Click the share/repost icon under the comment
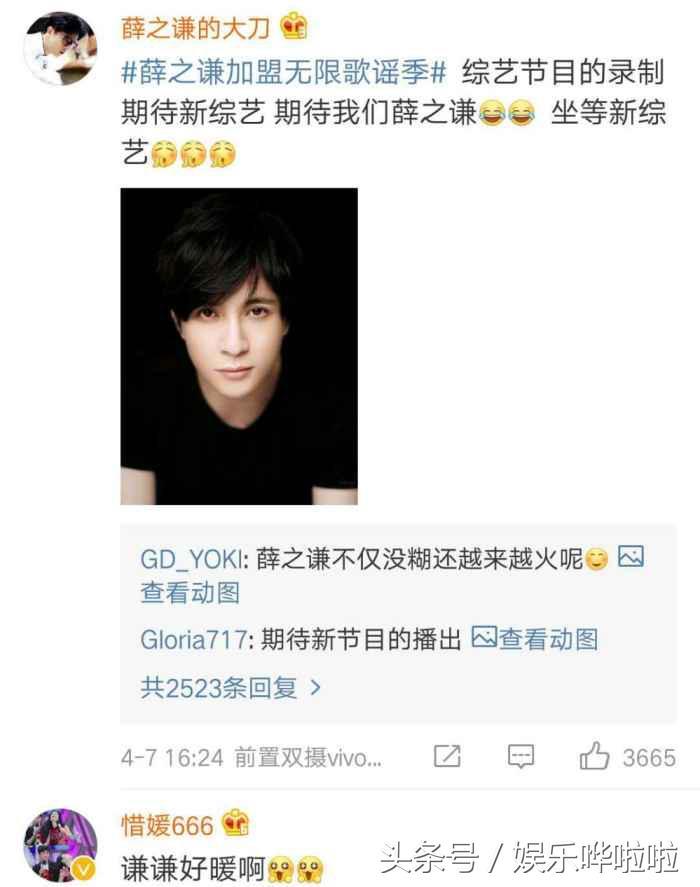The width and height of the screenshot is (700, 887). (x=447, y=756)
